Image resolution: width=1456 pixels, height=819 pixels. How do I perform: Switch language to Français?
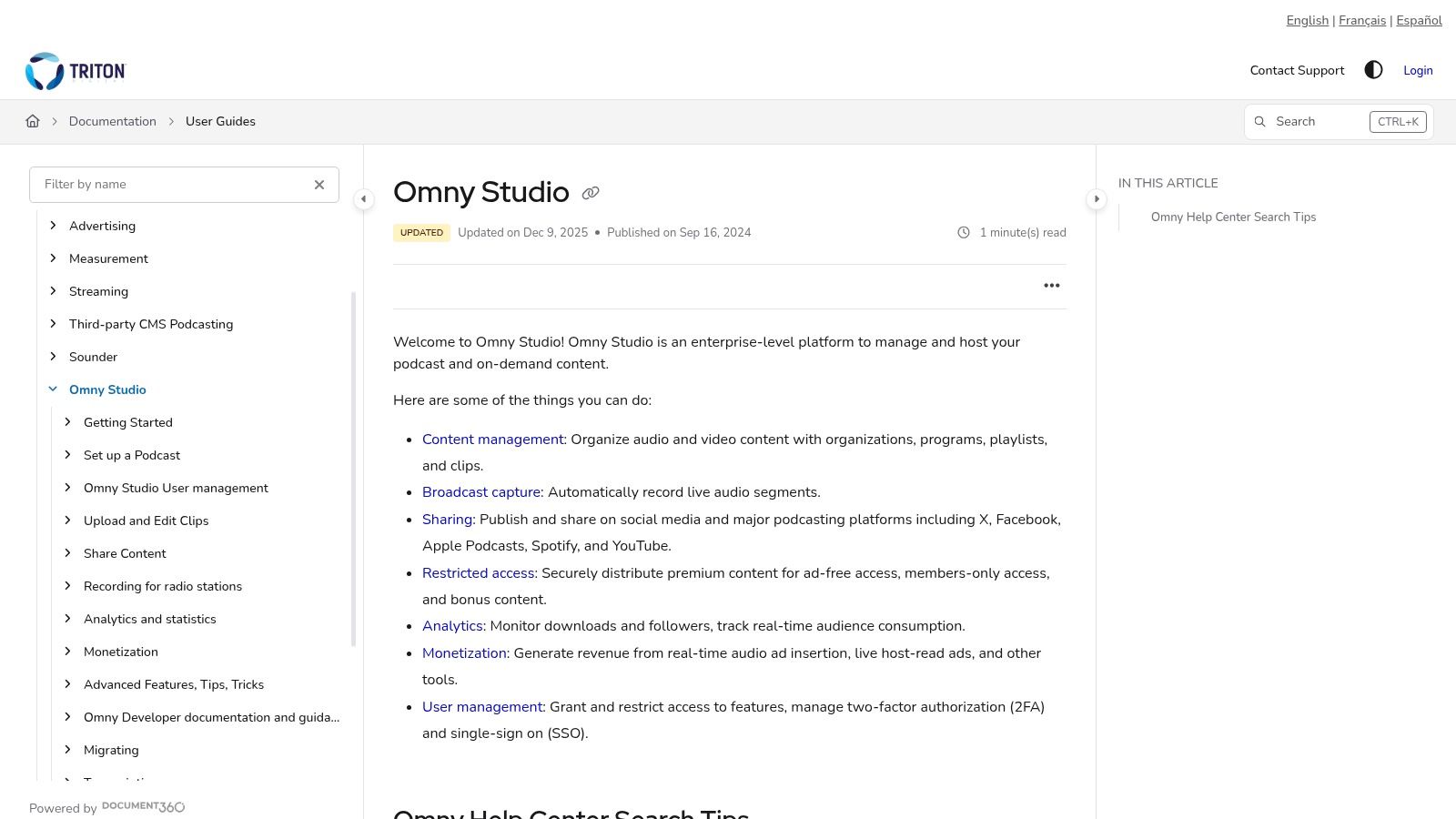click(1362, 20)
